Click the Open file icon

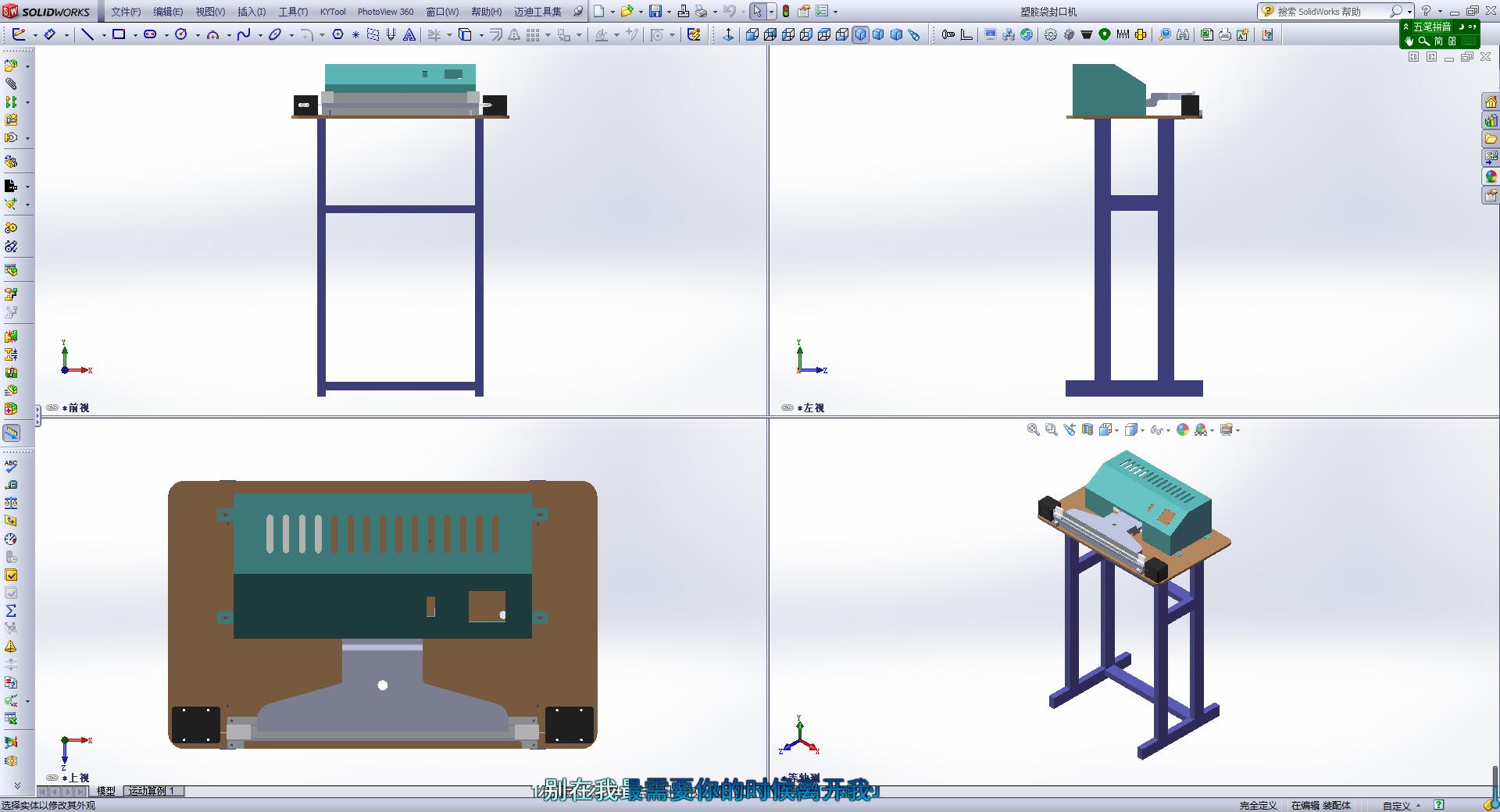627,12
